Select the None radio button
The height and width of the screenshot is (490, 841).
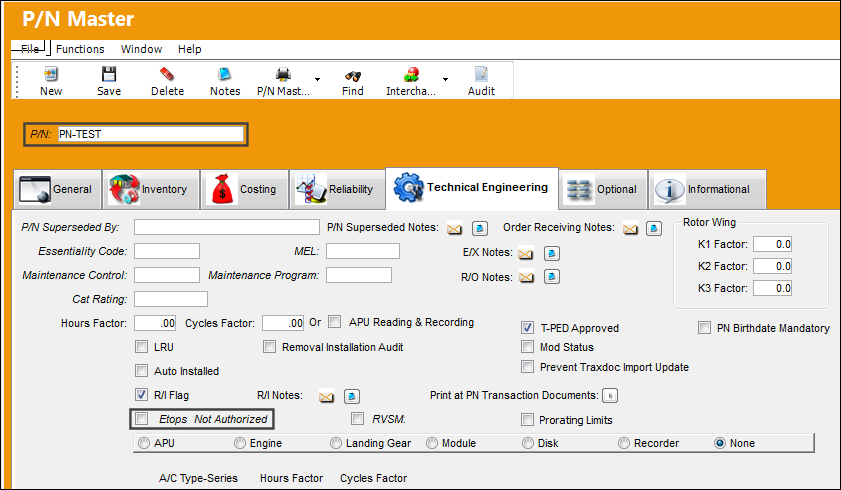coord(720,443)
